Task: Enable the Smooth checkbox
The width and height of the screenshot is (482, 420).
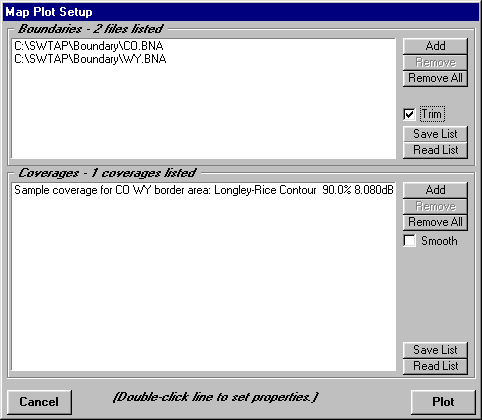Action: 409,241
